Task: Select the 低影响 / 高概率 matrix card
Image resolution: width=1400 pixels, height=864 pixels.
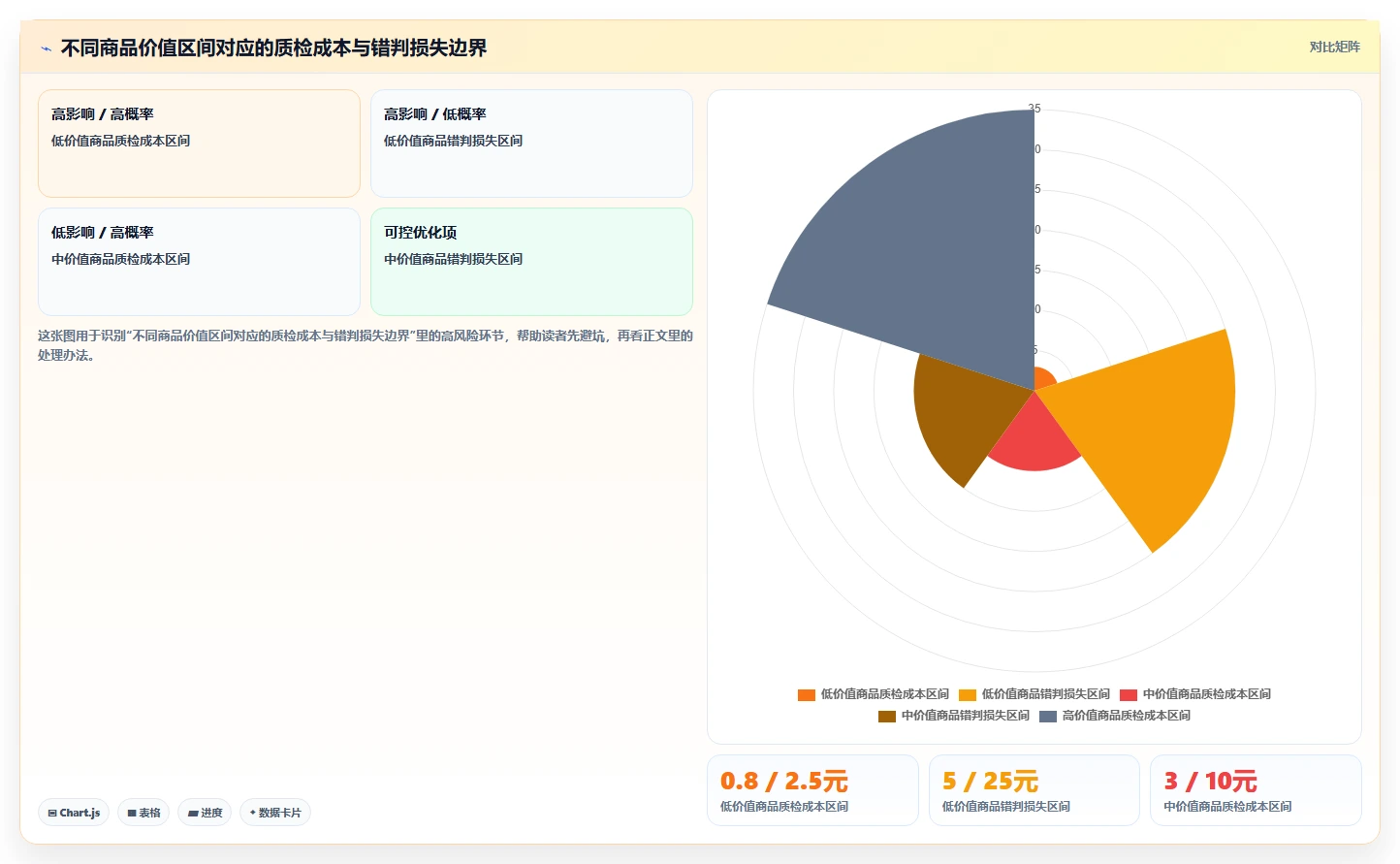Action: (199, 262)
